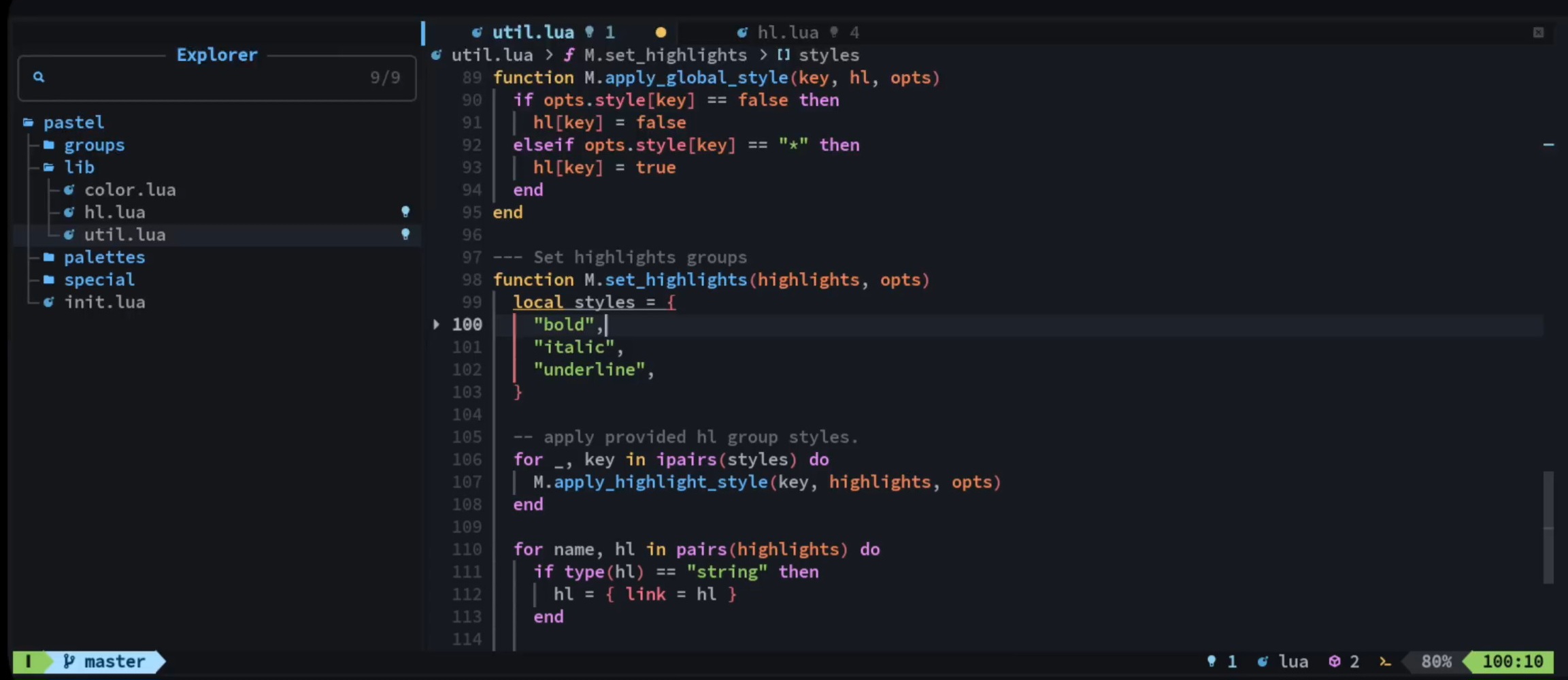Click the editor scrollbar thumb
This screenshot has width=1568, height=680.
point(1548,528)
